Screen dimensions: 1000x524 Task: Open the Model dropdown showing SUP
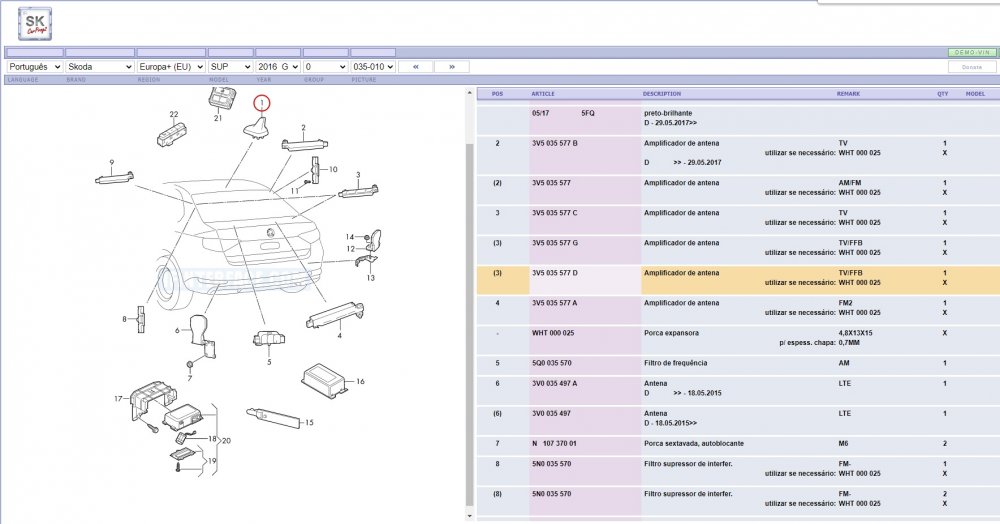coord(230,66)
